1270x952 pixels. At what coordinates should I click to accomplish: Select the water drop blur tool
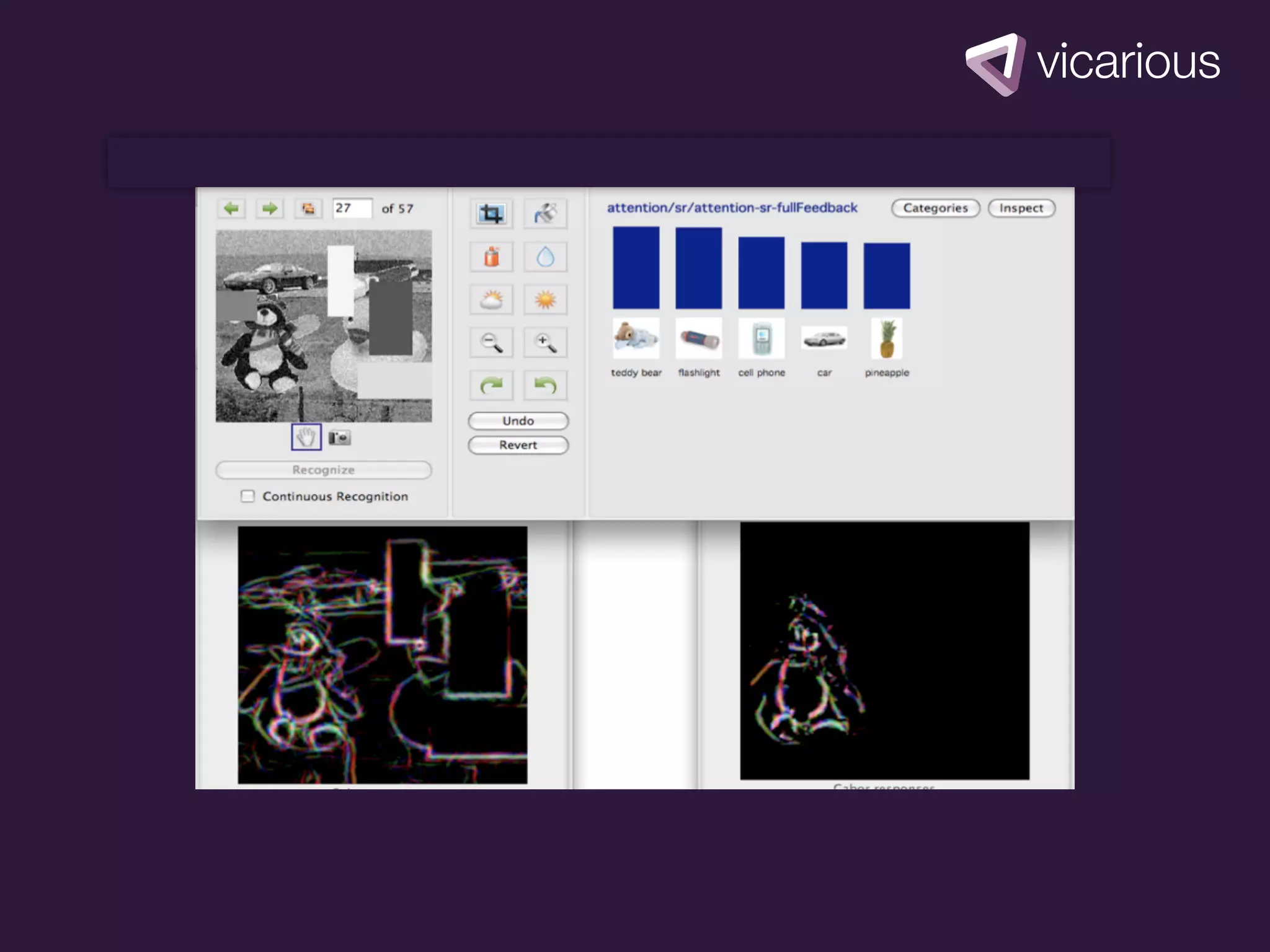coord(545,257)
